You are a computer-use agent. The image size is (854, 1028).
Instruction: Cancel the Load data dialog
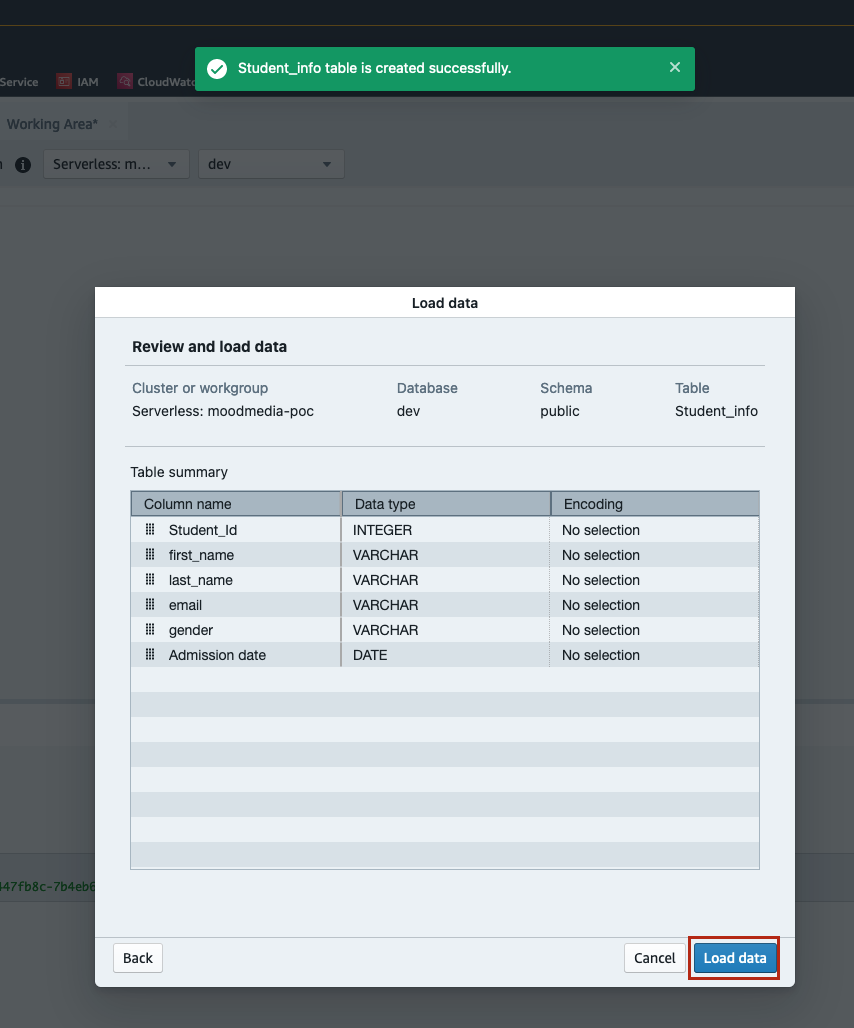pos(654,958)
